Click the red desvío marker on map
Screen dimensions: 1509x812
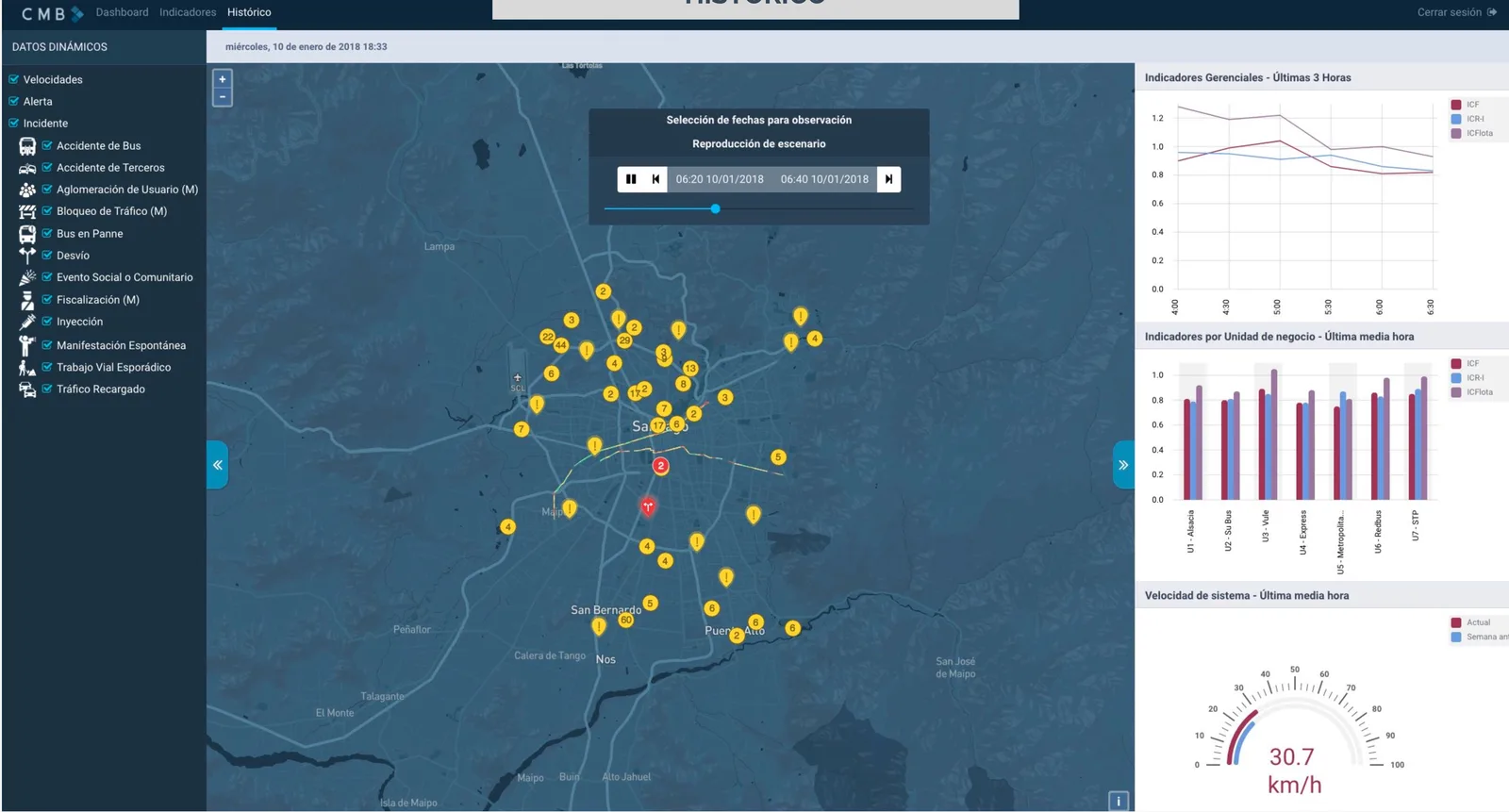coord(648,506)
